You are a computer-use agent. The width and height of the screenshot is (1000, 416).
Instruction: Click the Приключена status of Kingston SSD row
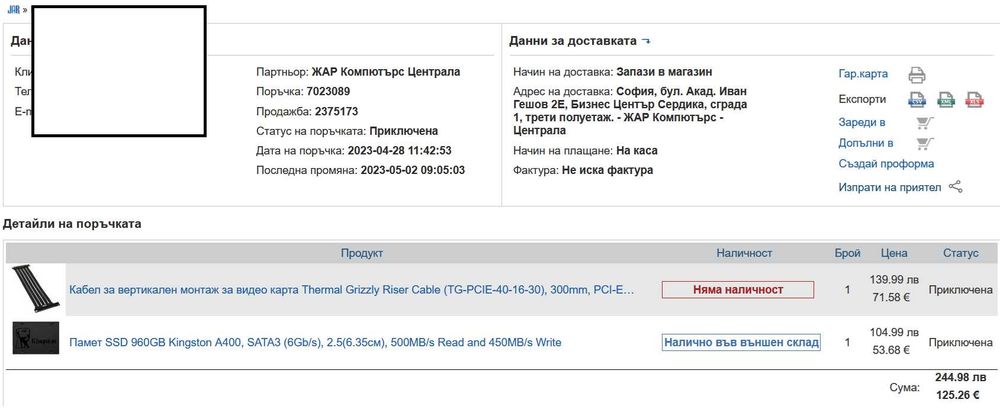pos(960,343)
